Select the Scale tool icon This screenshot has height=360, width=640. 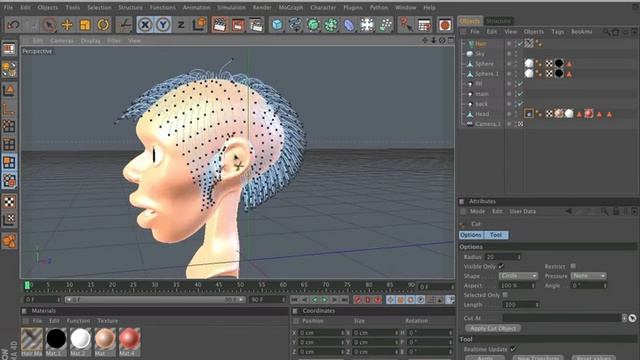coord(85,25)
